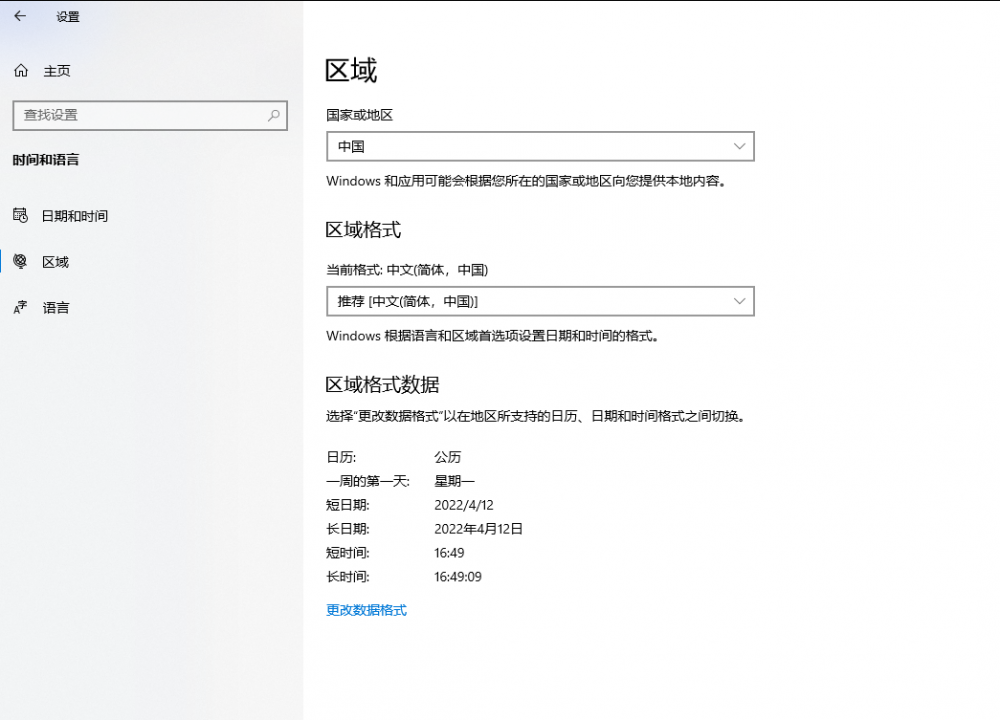Click the 短日期 value 2022/4/12

click(464, 505)
